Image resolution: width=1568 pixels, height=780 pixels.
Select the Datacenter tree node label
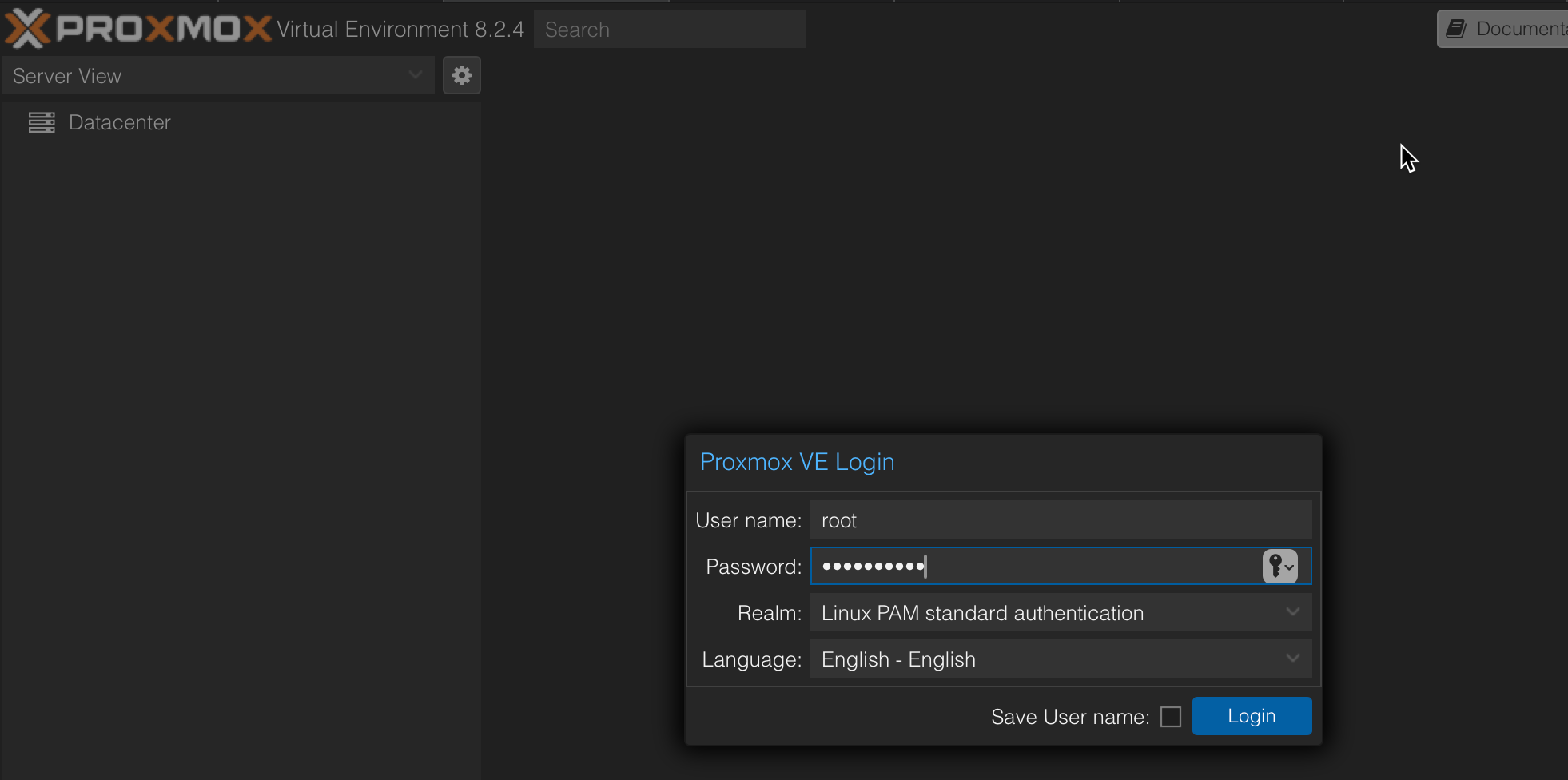[x=120, y=122]
